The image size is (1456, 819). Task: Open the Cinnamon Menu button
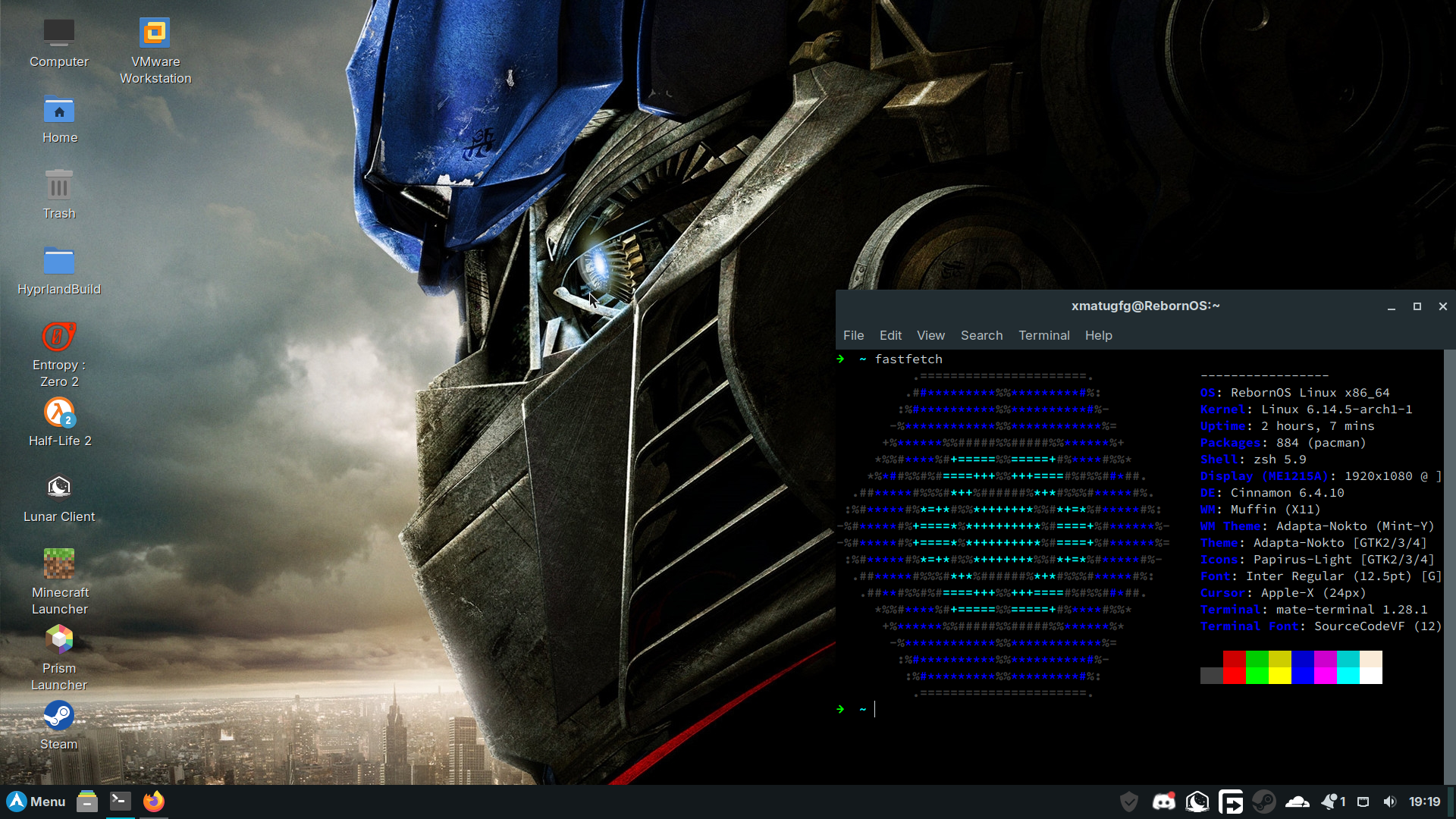click(x=36, y=802)
